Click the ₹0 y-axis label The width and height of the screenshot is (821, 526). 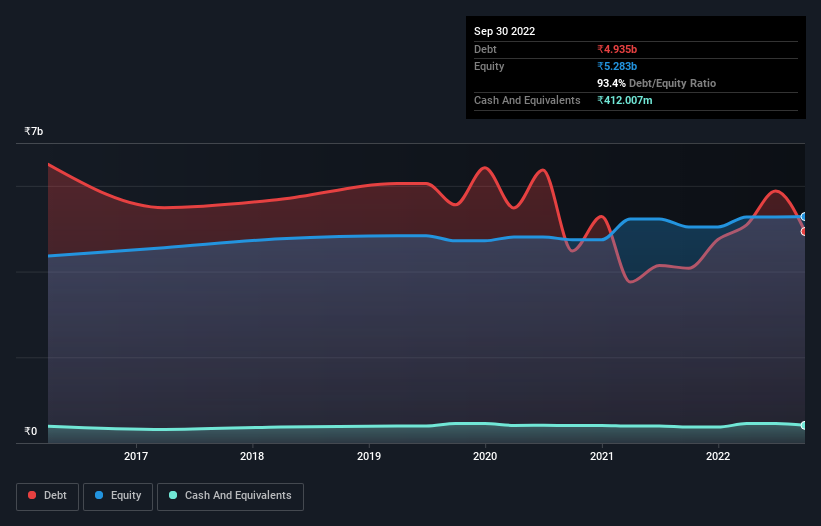pos(31,431)
